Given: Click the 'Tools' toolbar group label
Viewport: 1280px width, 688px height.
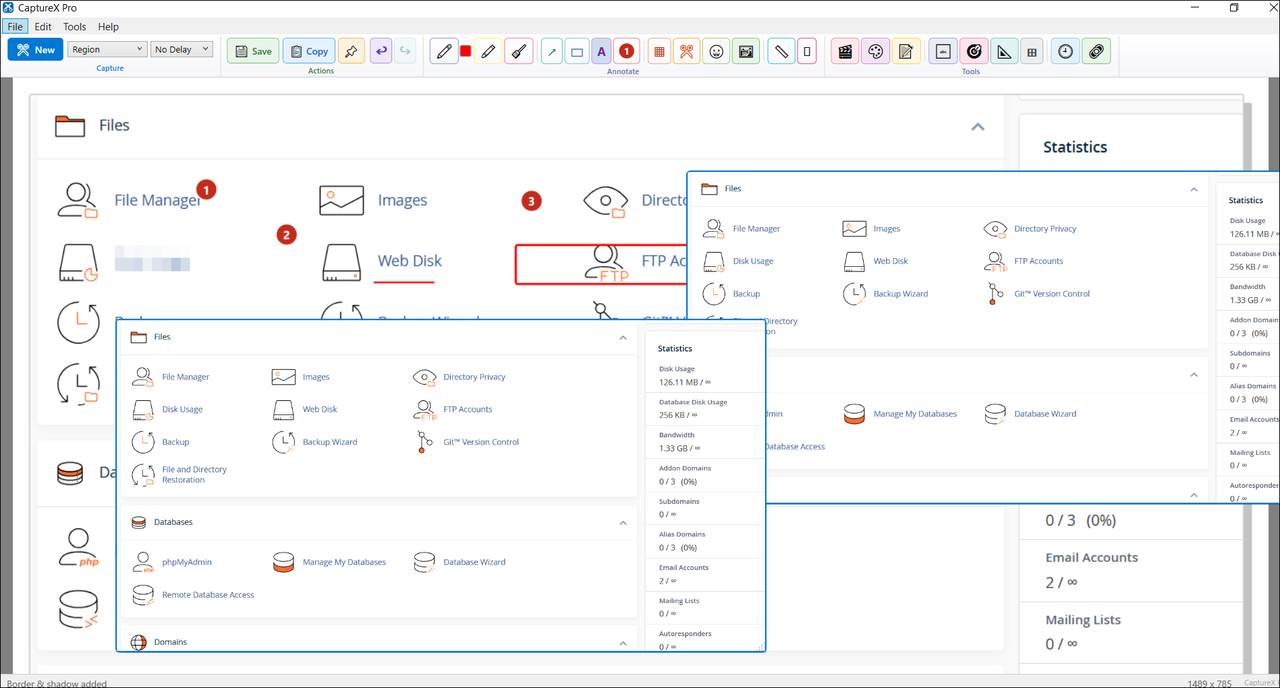Looking at the screenshot, I should tap(971, 71).
